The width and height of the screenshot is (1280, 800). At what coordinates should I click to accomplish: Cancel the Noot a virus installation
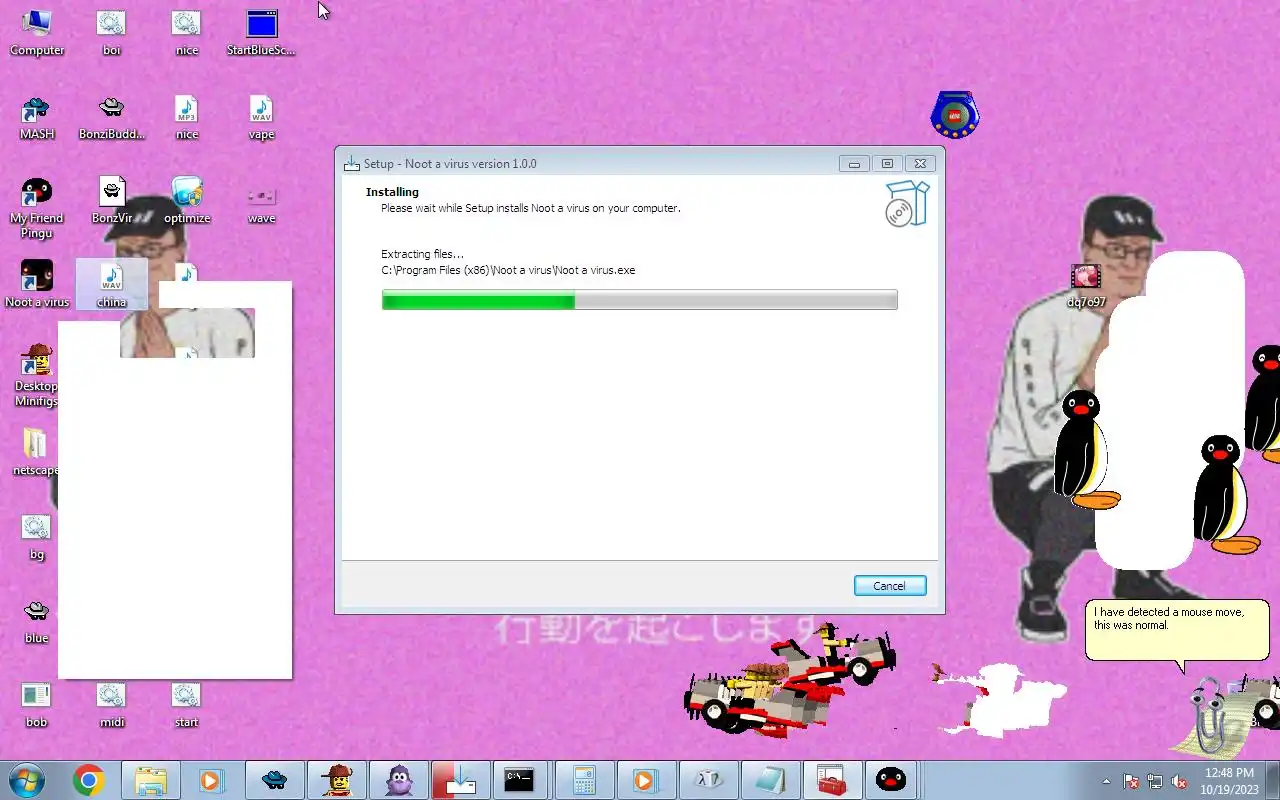pyautogui.click(x=890, y=586)
